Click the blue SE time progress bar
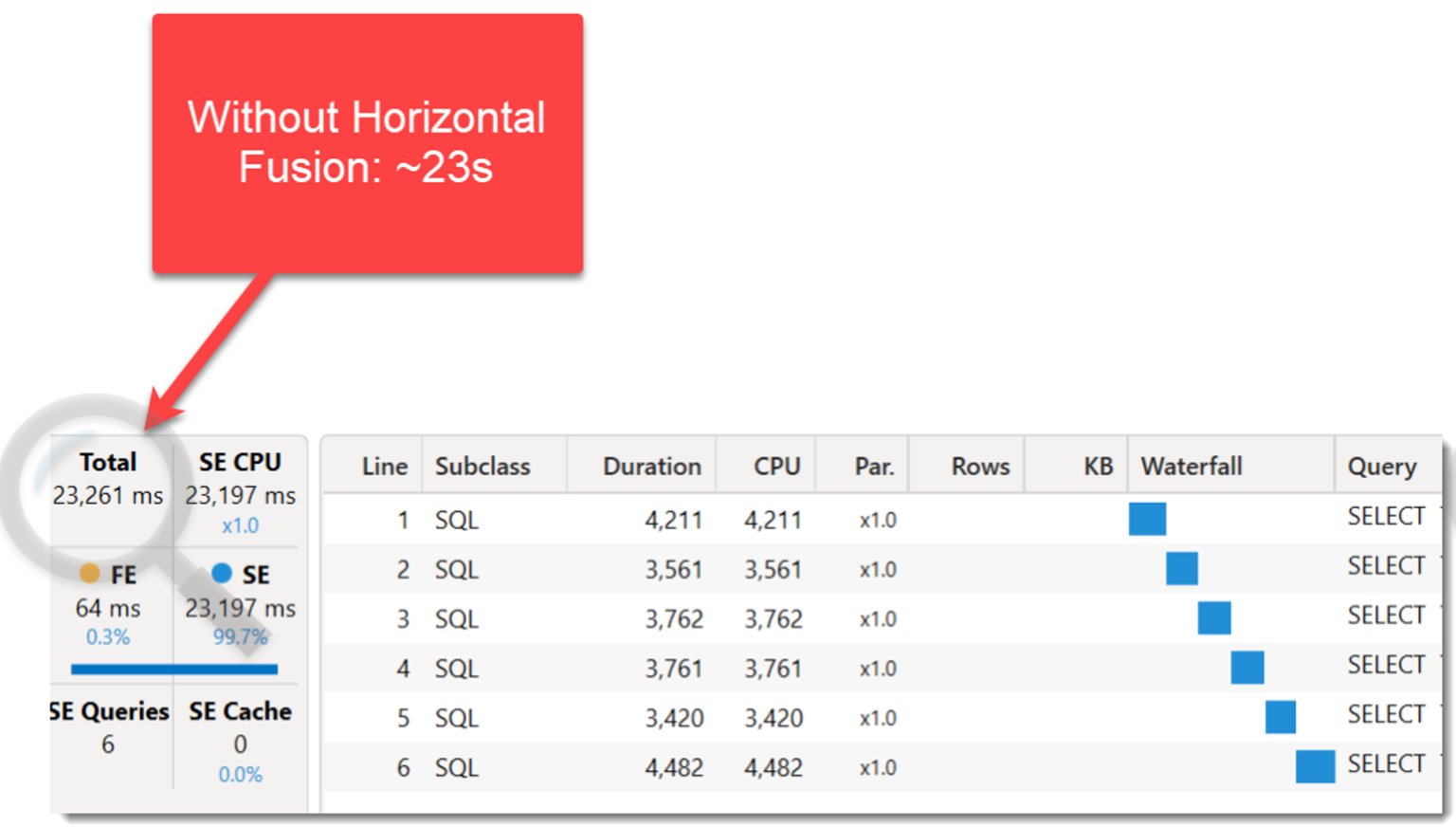 coord(173,670)
